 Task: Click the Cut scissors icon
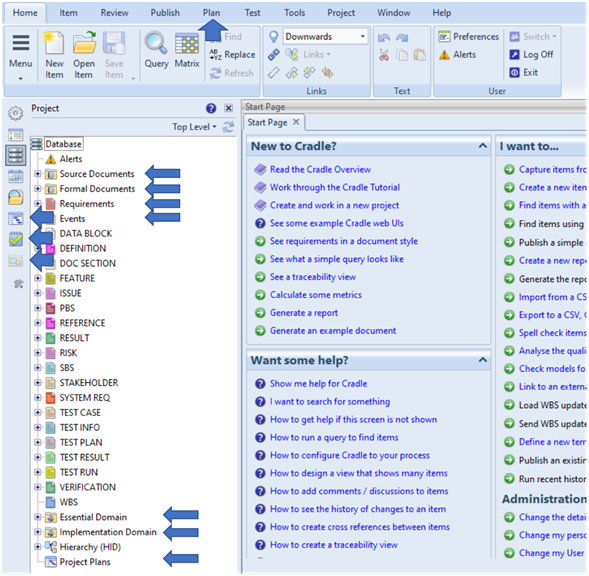(x=384, y=55)
